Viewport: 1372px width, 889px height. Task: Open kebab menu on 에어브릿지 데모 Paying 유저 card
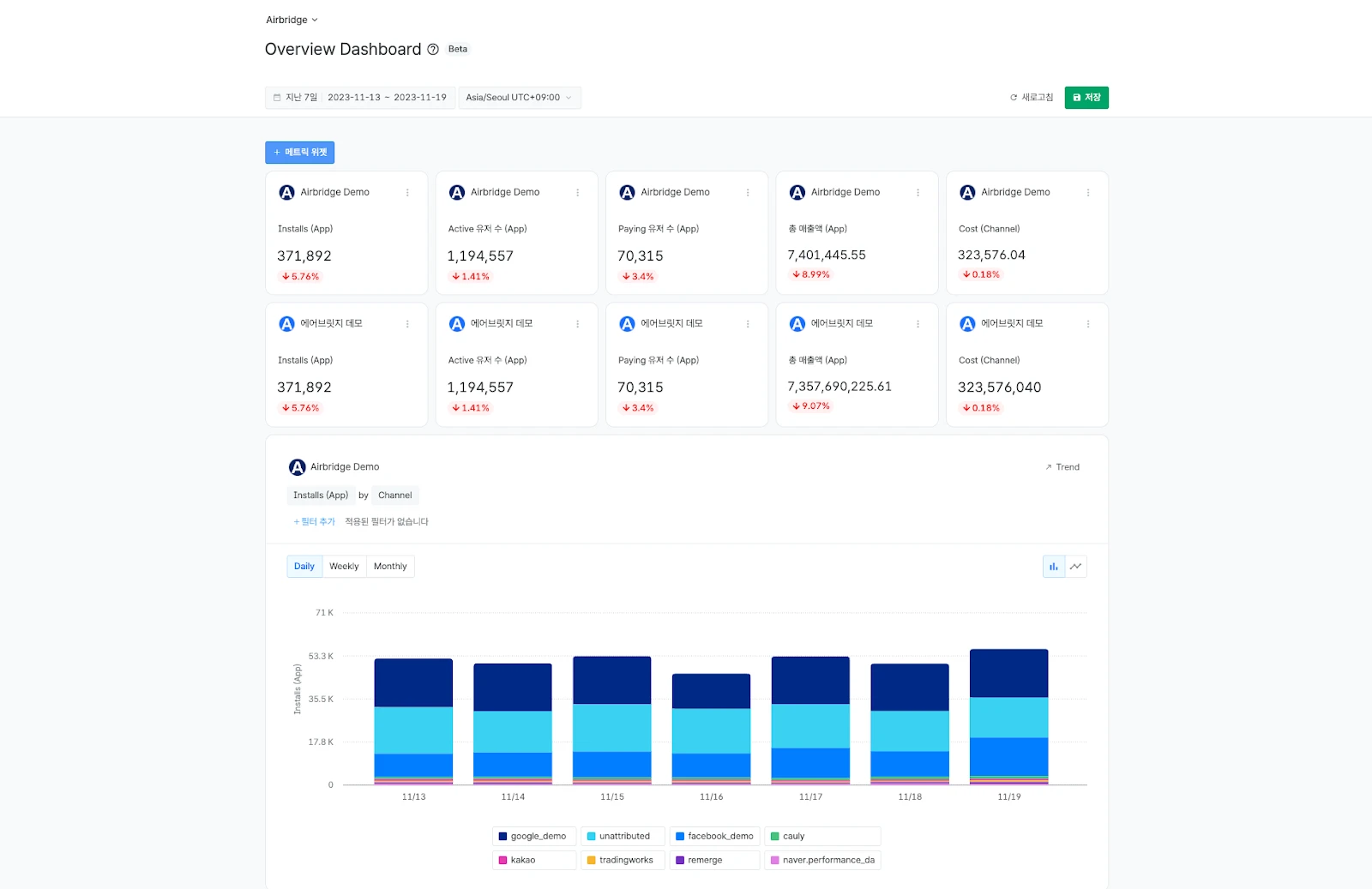(x=748, y=324)
